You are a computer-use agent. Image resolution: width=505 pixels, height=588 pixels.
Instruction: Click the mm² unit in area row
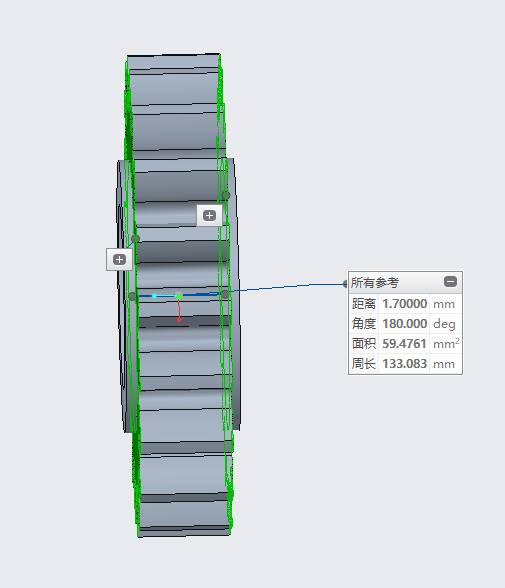click(x=446, y=344)
